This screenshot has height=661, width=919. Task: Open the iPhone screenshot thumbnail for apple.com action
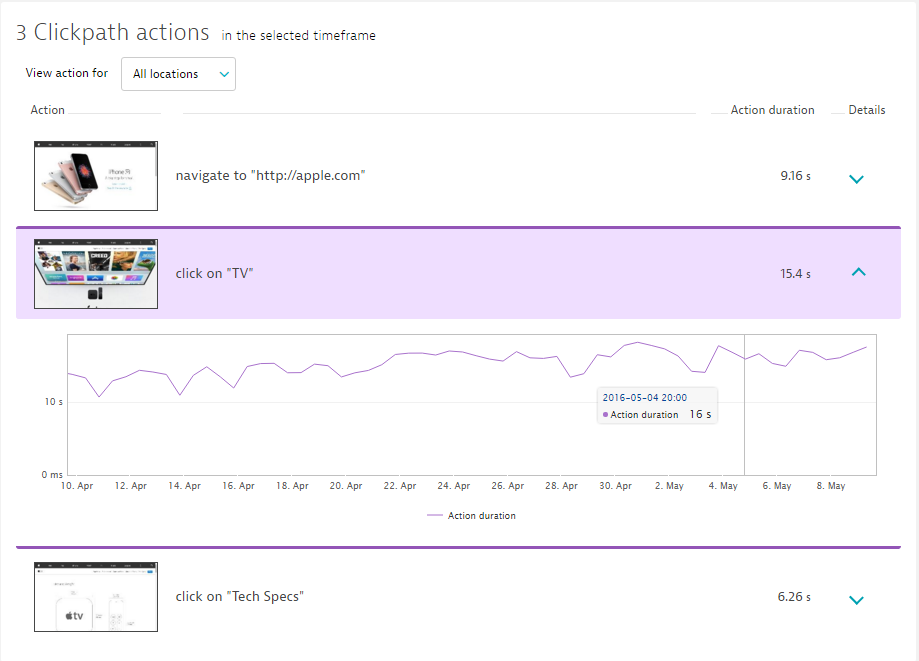tap(96, 176)
